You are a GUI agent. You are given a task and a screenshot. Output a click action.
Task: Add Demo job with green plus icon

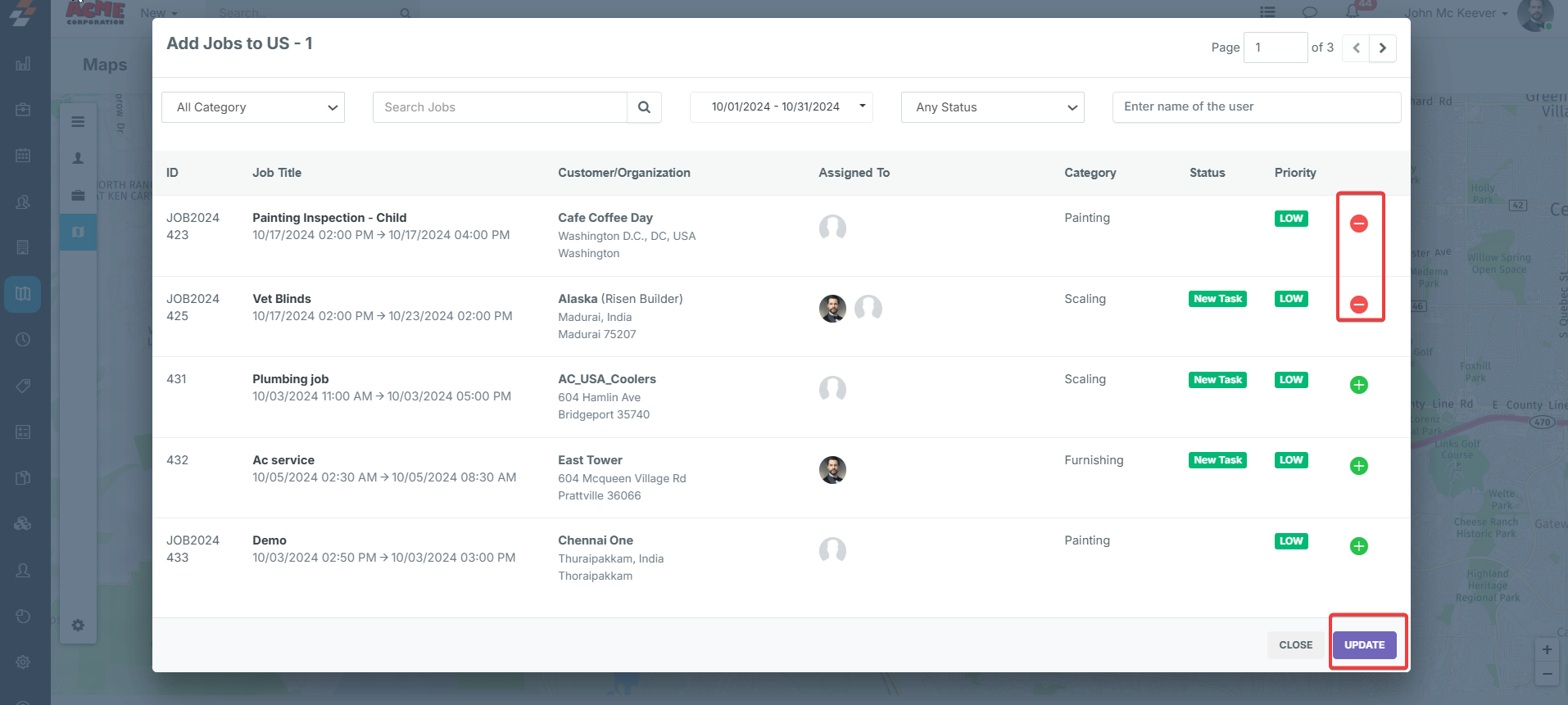tap(1358, 546)
